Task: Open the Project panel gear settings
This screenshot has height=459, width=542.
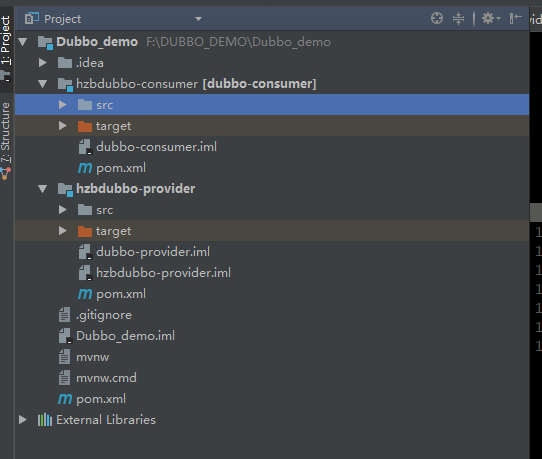Action: 491,18
